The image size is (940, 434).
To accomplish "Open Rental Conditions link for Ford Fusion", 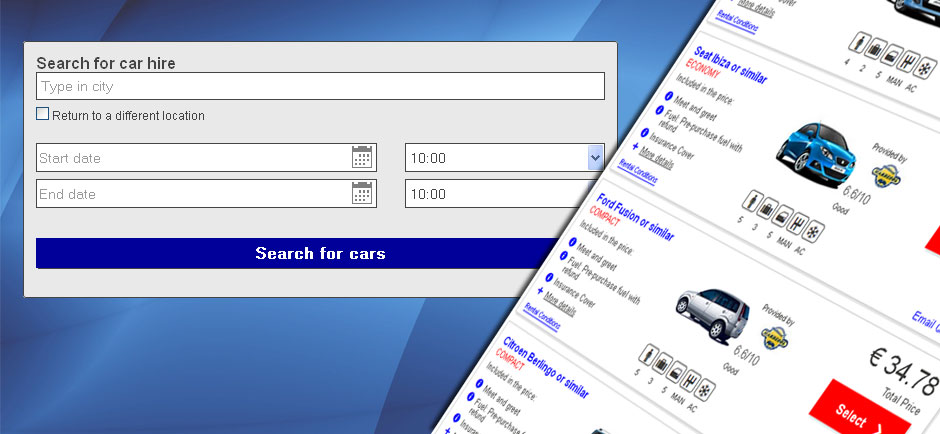I will (542, 316).
